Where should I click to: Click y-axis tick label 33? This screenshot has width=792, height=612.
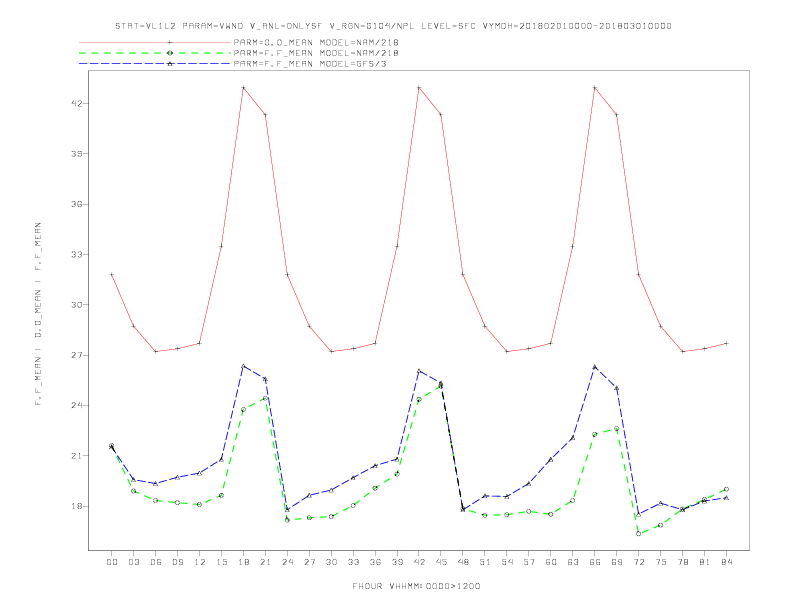point(76,254)
